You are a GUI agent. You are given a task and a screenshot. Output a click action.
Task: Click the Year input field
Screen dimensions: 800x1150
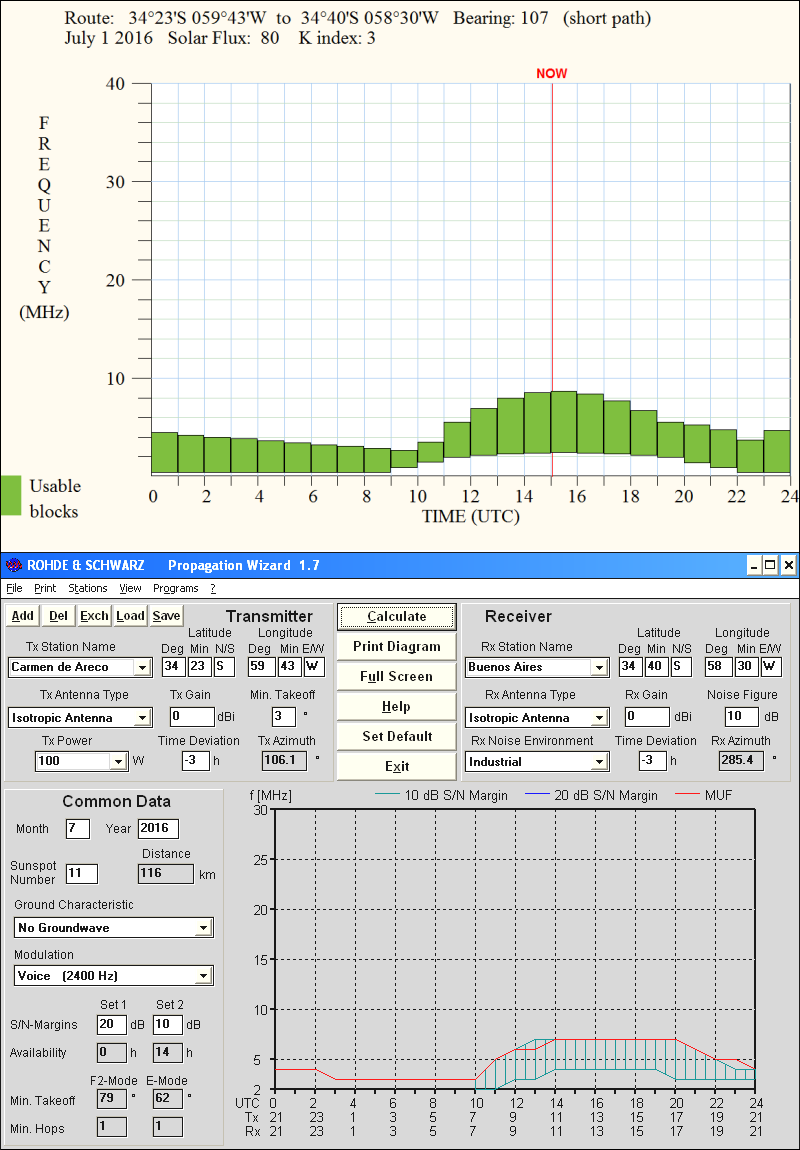point(158,829)
